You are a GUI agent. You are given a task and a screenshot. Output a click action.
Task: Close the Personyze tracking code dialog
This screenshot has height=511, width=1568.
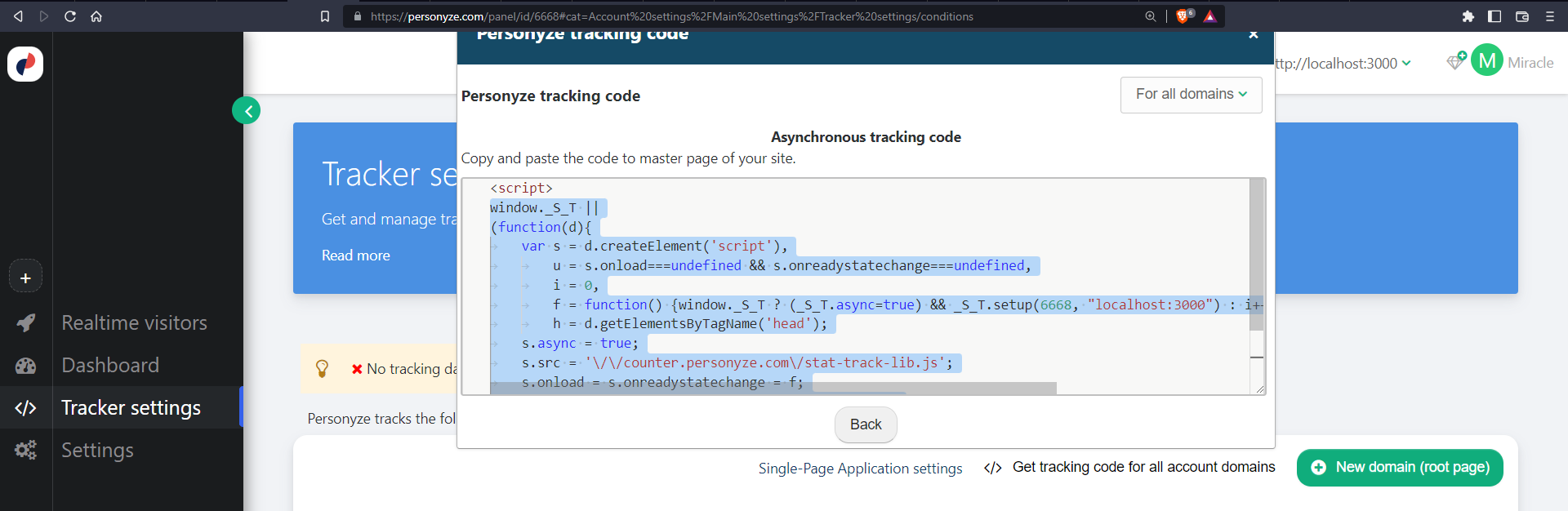tap(1254, 35)
